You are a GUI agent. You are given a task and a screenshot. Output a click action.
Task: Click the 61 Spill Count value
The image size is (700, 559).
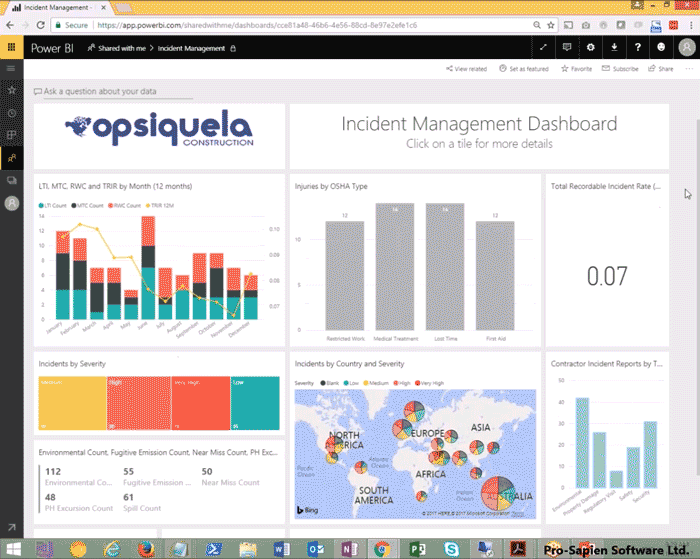pyautogui.click(x=128, y=497)
